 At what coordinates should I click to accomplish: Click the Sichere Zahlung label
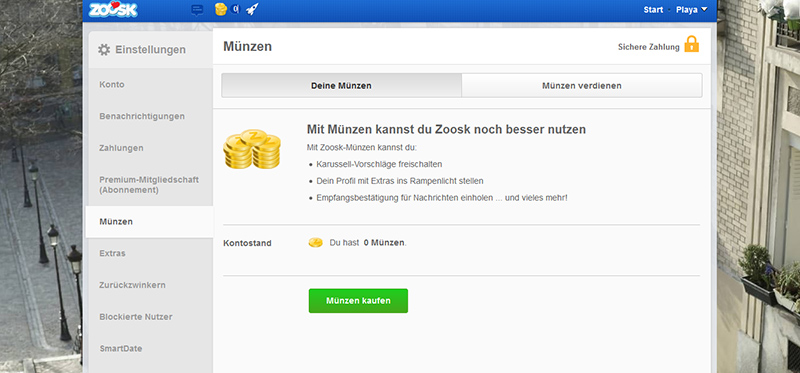[648, 47]
